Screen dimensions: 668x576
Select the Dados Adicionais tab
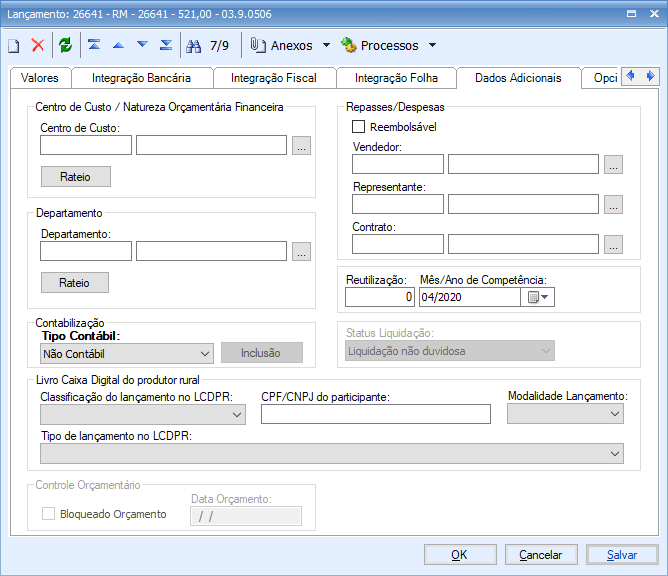click(x=518, y=78)
